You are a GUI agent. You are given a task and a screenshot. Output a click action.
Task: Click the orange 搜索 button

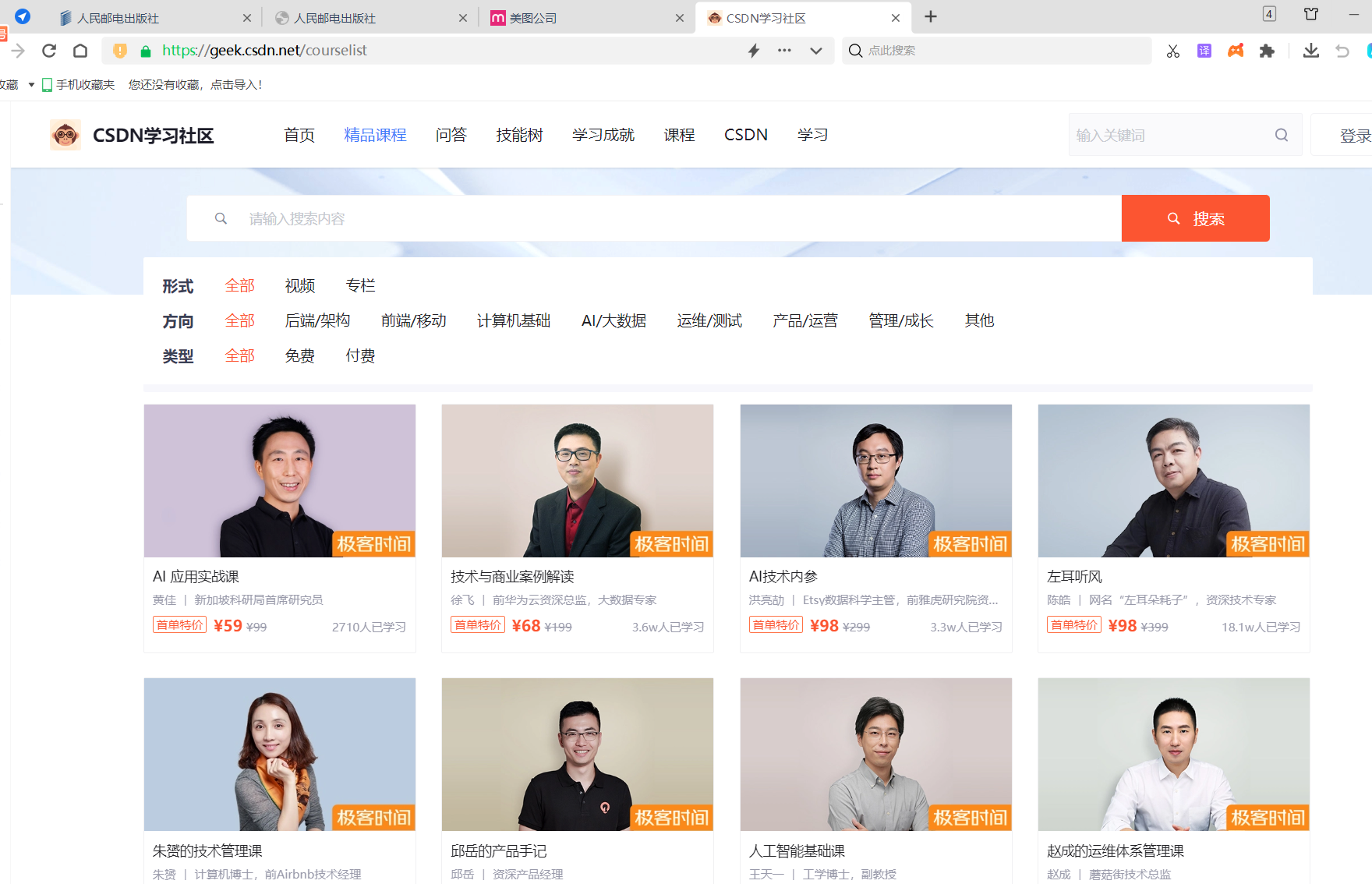click(x=1196, y=218)
